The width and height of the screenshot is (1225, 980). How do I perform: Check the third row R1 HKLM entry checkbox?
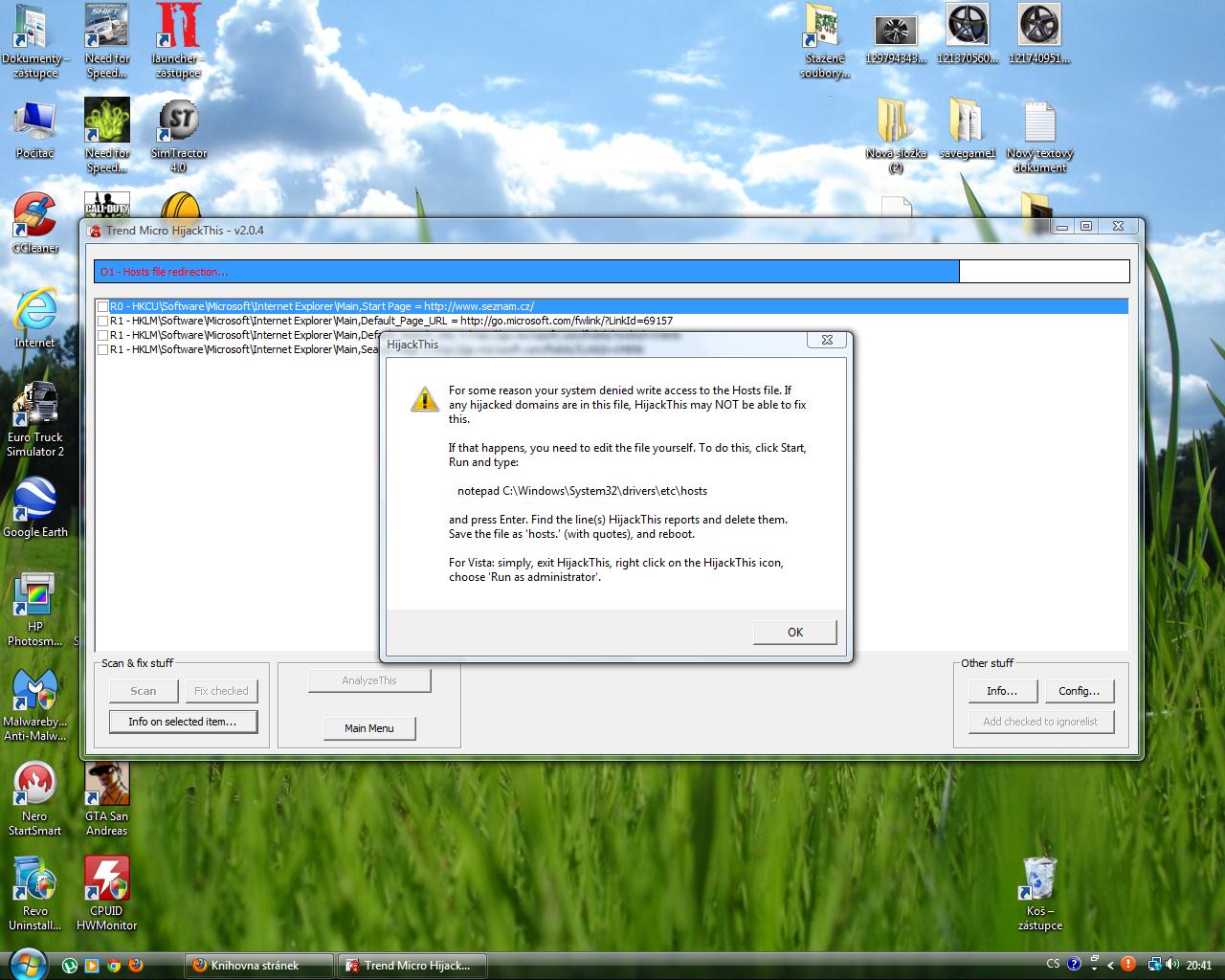point(102,336)
